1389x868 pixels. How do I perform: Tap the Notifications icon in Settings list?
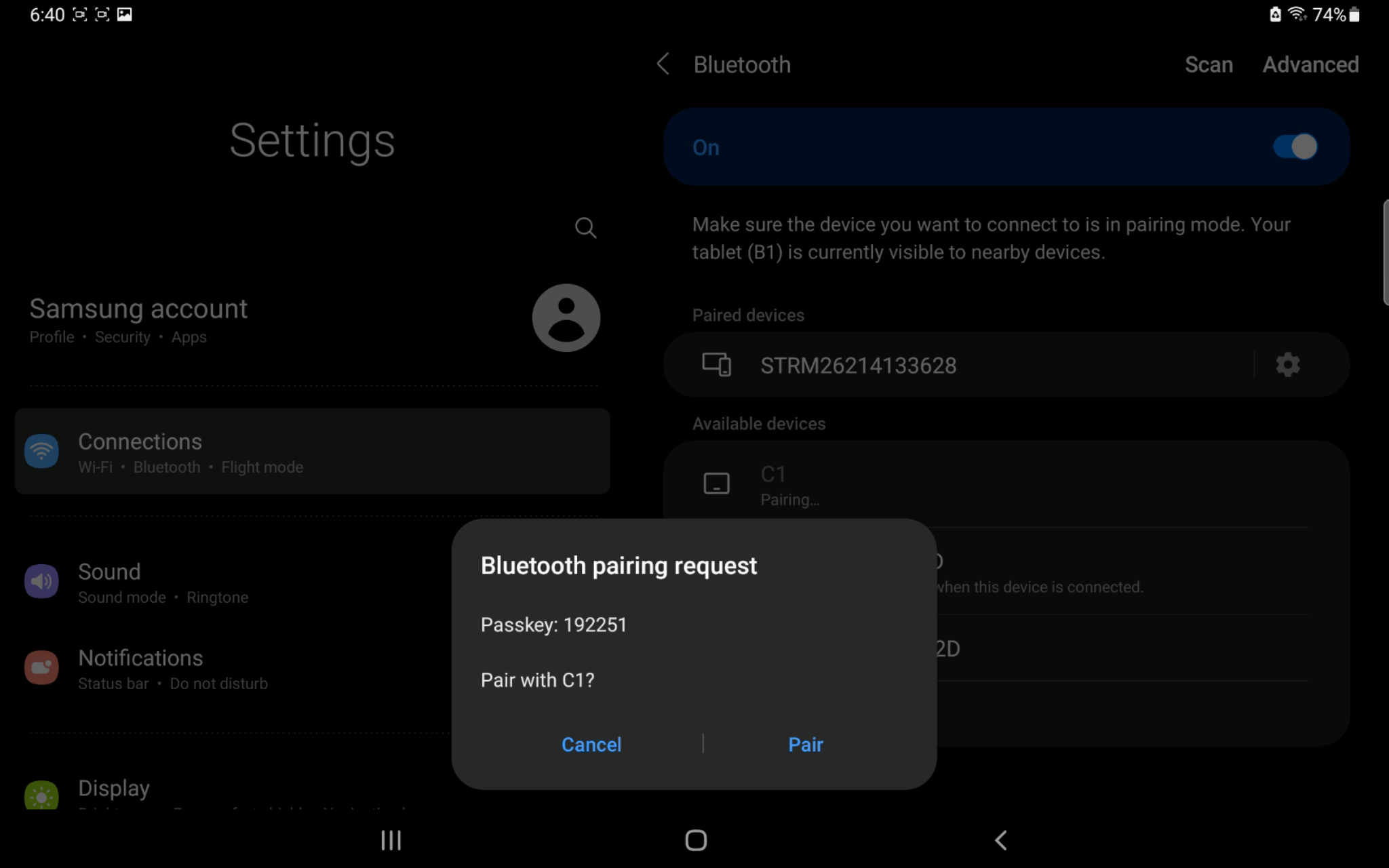(41, 668)
